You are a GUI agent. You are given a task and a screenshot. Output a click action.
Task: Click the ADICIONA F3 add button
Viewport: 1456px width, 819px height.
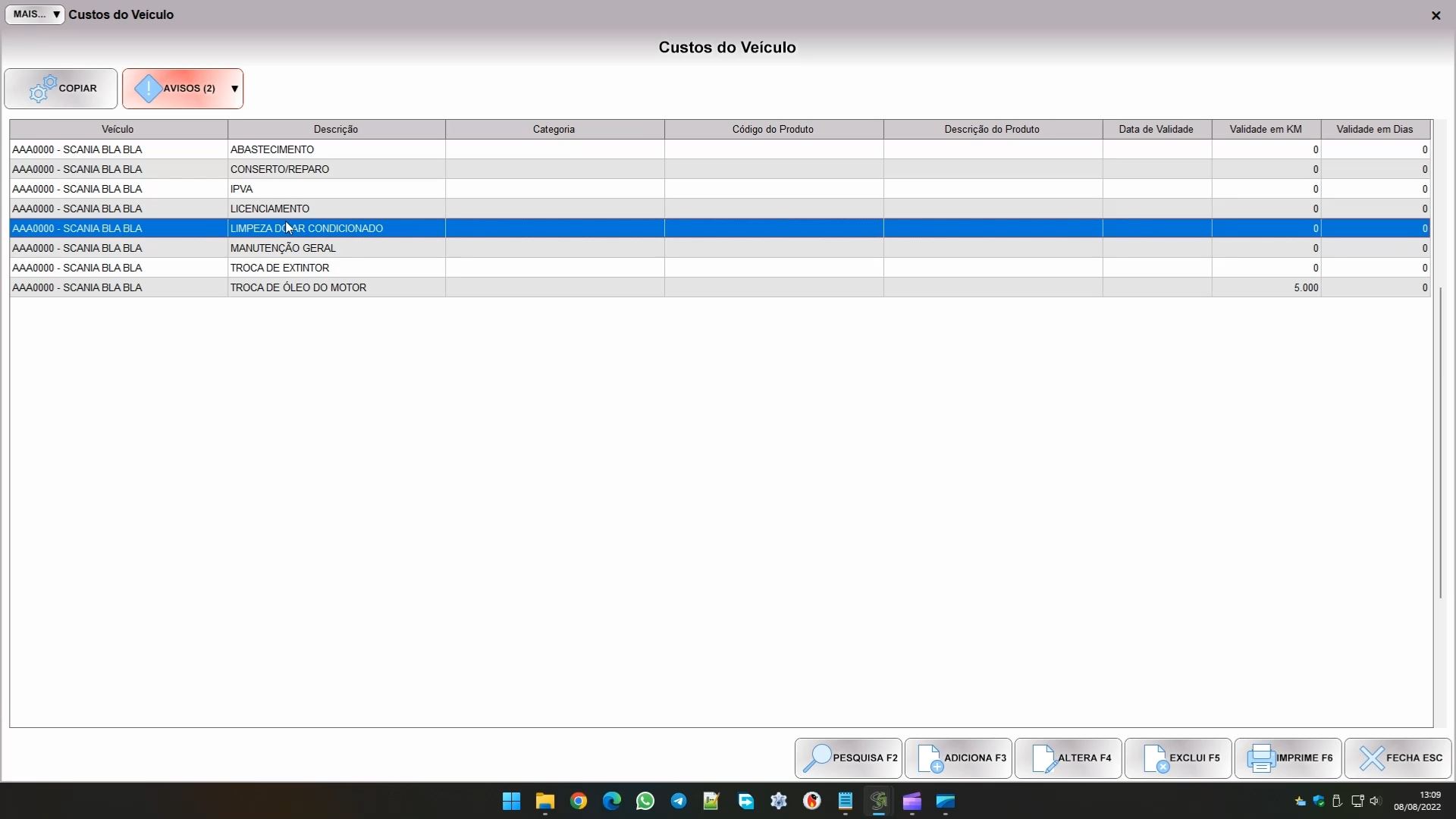coord(959,758)
